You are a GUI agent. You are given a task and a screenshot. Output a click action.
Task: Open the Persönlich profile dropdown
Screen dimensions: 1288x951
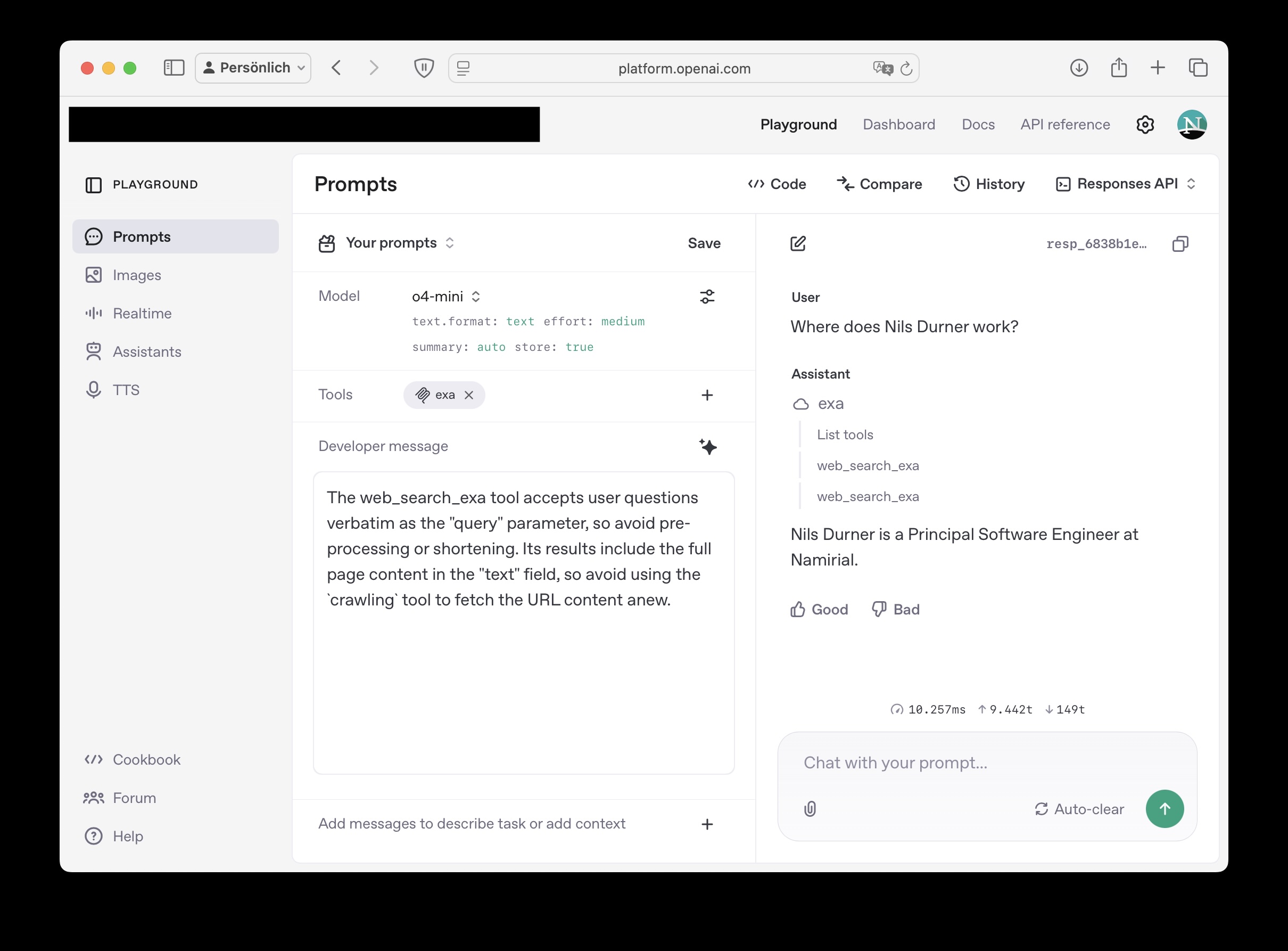[x=253, y=68]
